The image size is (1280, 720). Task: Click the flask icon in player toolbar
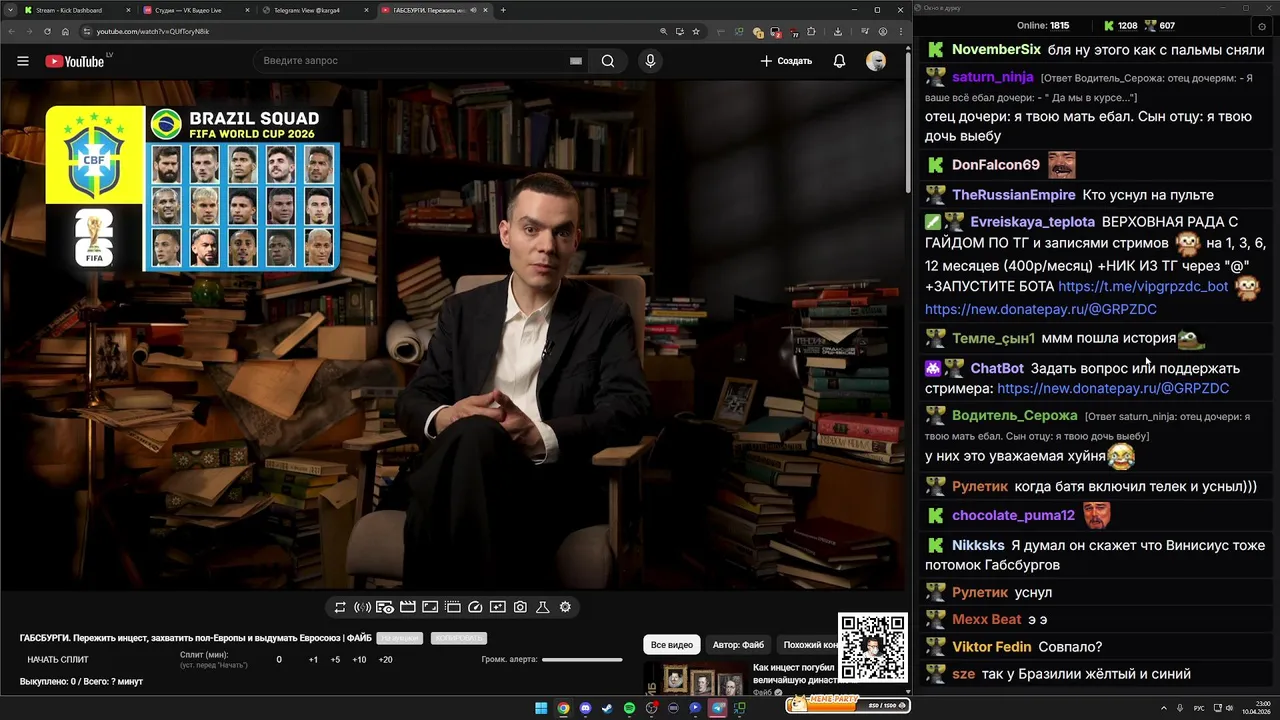pos(543,607)
